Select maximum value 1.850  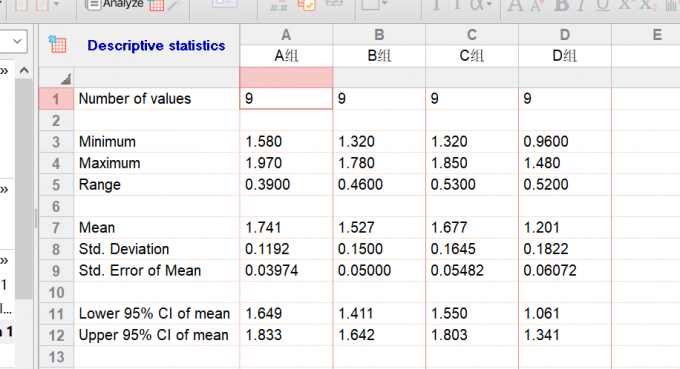point(472,163)
